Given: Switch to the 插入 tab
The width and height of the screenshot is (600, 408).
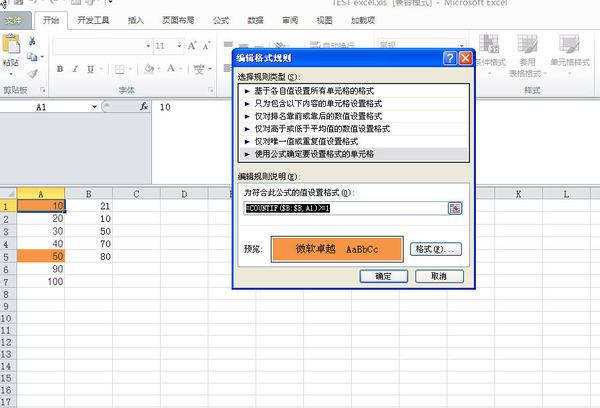Looking at the screenshot, I should click(135, 20).
